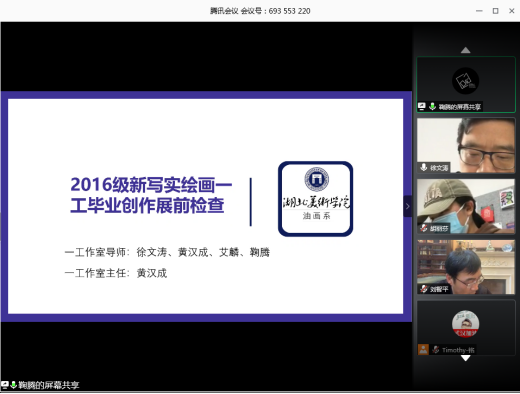This screenshot has height=394, width=520.
Task: Collapse the participant sidebar with the chevron
Action: [407, 206]
